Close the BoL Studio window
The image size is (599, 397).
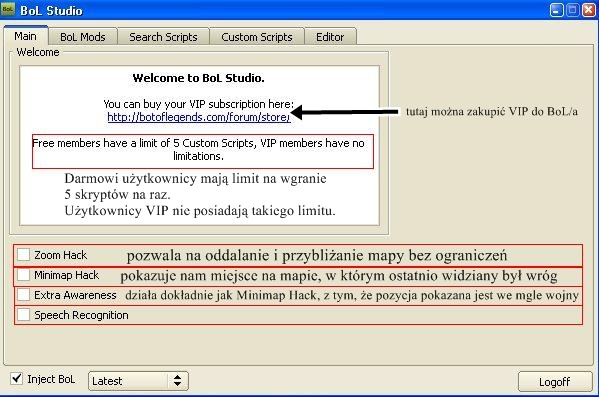pos(588,10)
